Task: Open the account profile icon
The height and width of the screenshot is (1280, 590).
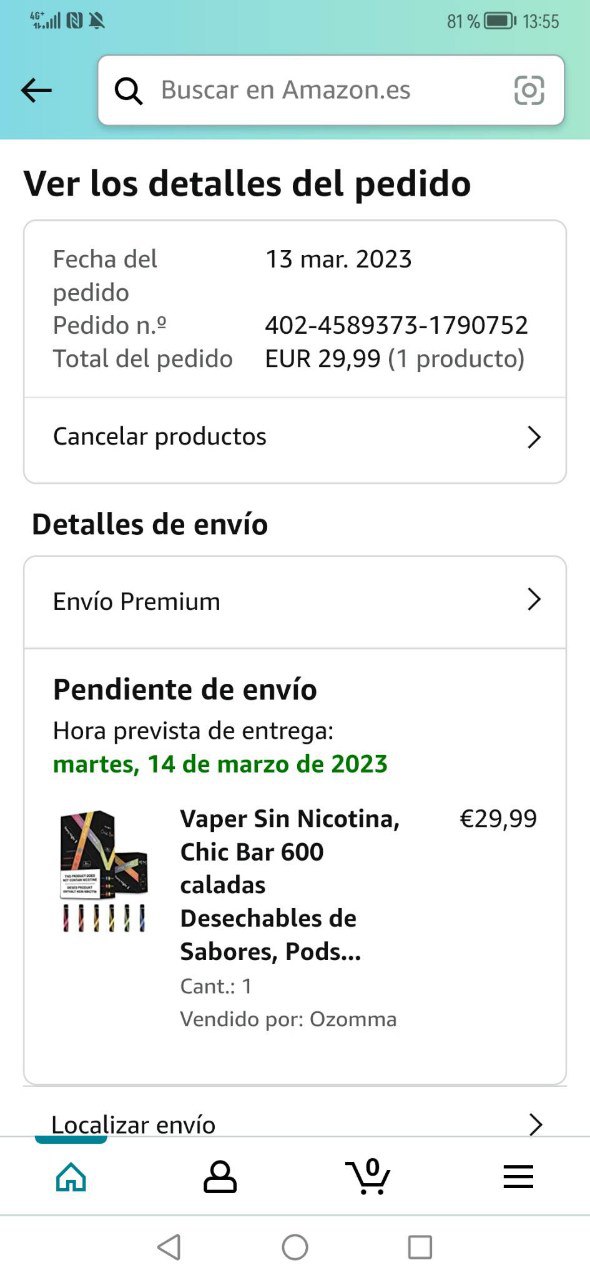Action: [x=220, y=1177]
